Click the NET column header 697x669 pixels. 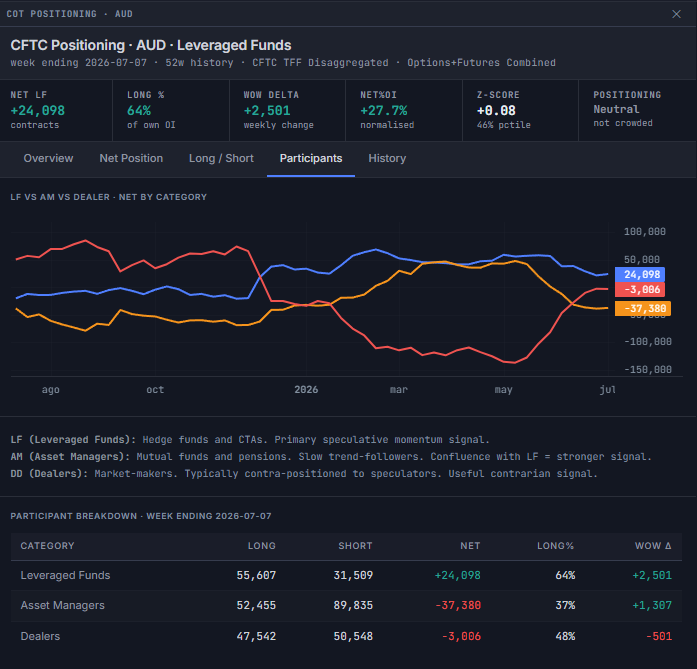click(470, 545)
